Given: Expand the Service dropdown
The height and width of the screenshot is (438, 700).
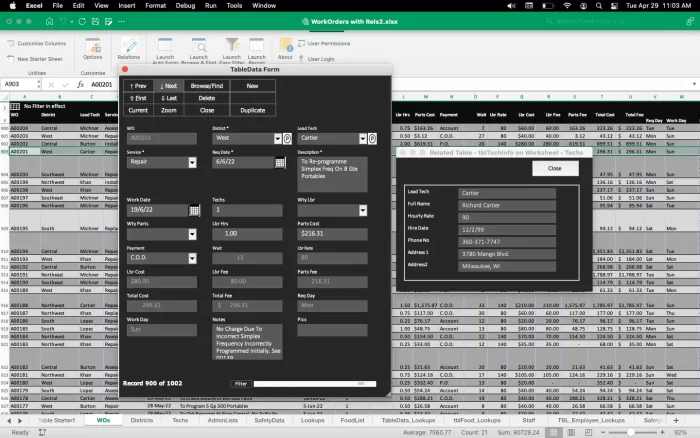Looking at the screenshot, I should tap(191, 162).
